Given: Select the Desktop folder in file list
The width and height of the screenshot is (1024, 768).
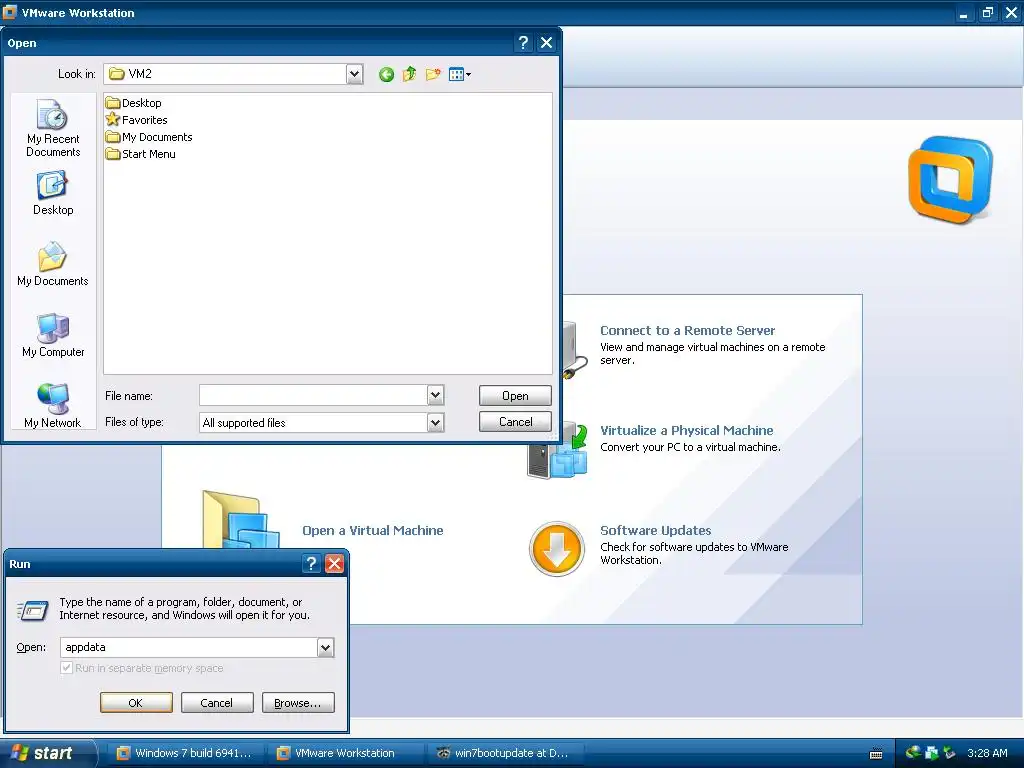Looking at the screenshot, I should (133, 103).
